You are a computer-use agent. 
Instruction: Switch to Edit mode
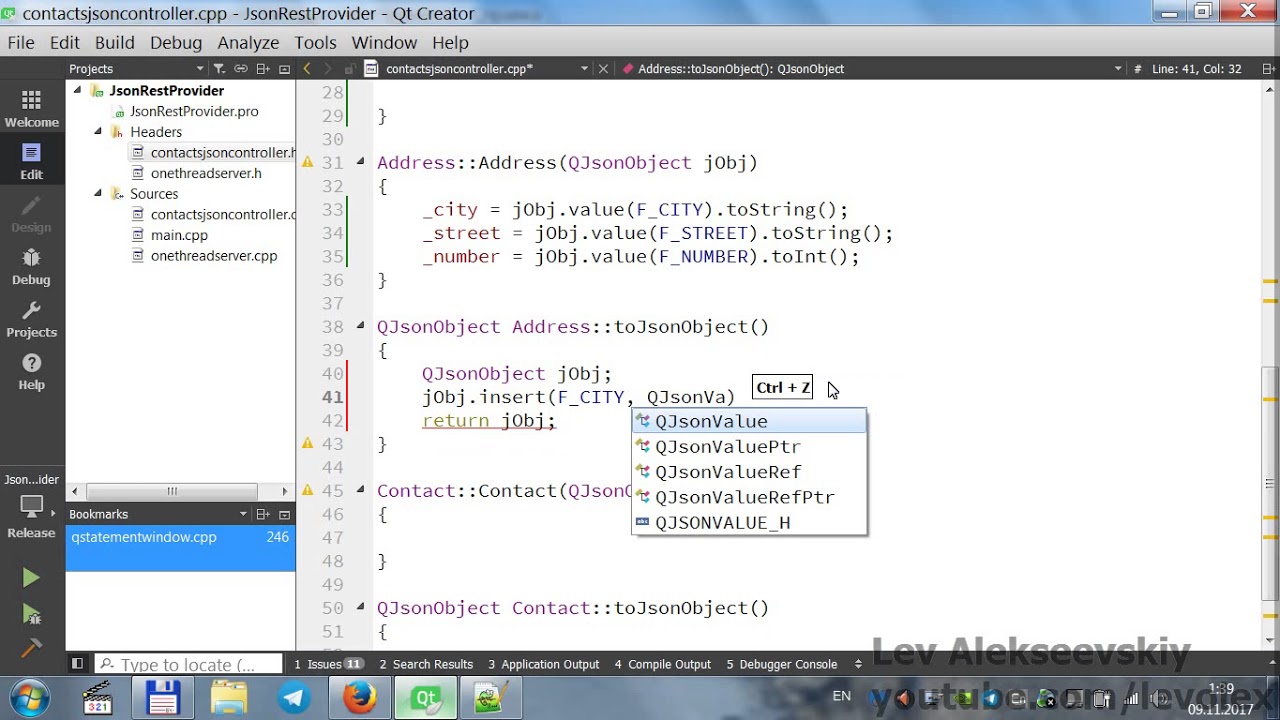click(x=31, y=162)
